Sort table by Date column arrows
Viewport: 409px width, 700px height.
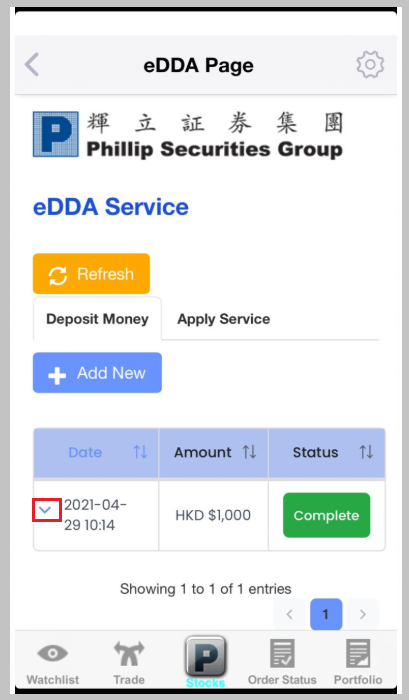pos(140,452)
